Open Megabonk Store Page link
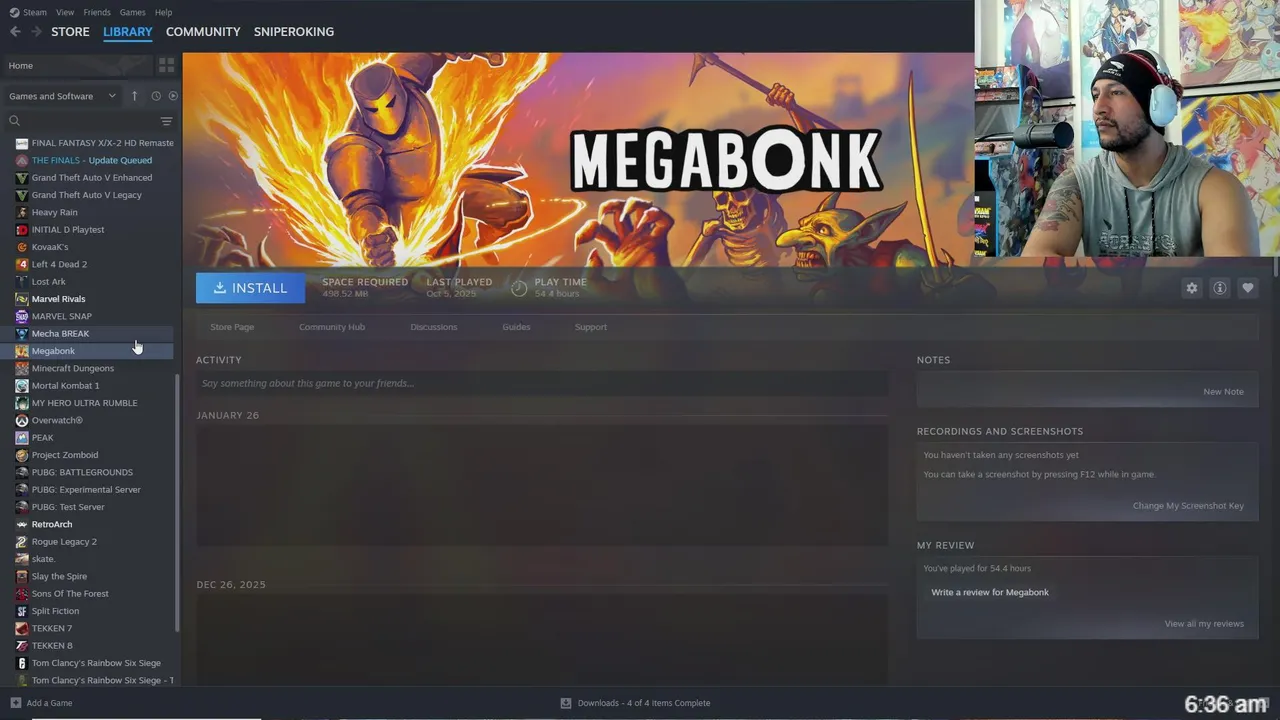Viewport: 1280px width, 720px height. (232, 327)
